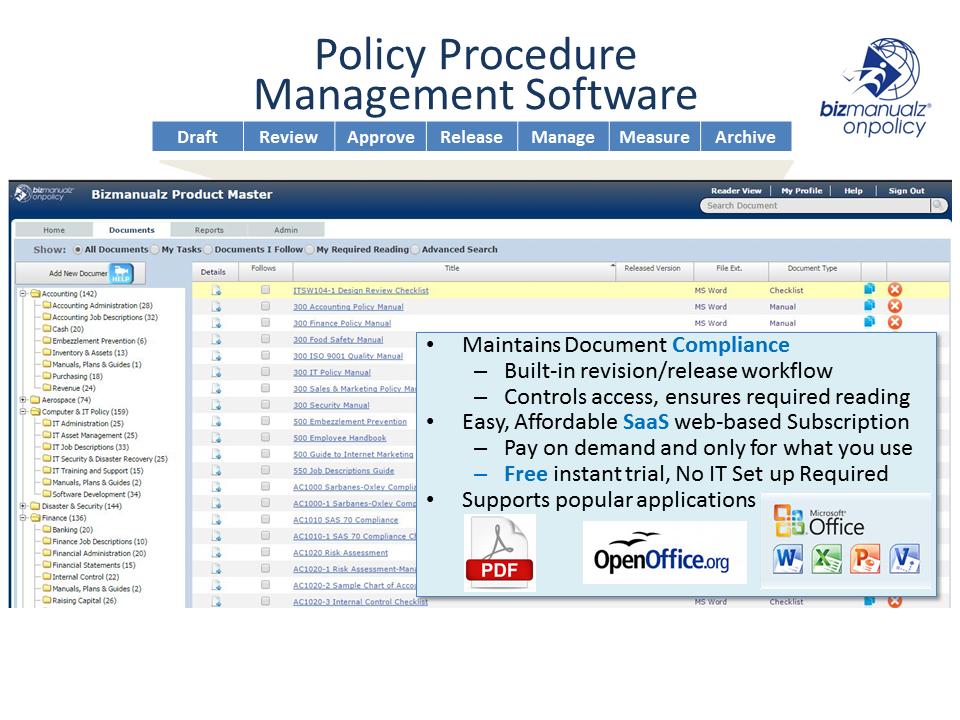Open the Reports tab
The image size is (960, 720).
click(209, 230)
